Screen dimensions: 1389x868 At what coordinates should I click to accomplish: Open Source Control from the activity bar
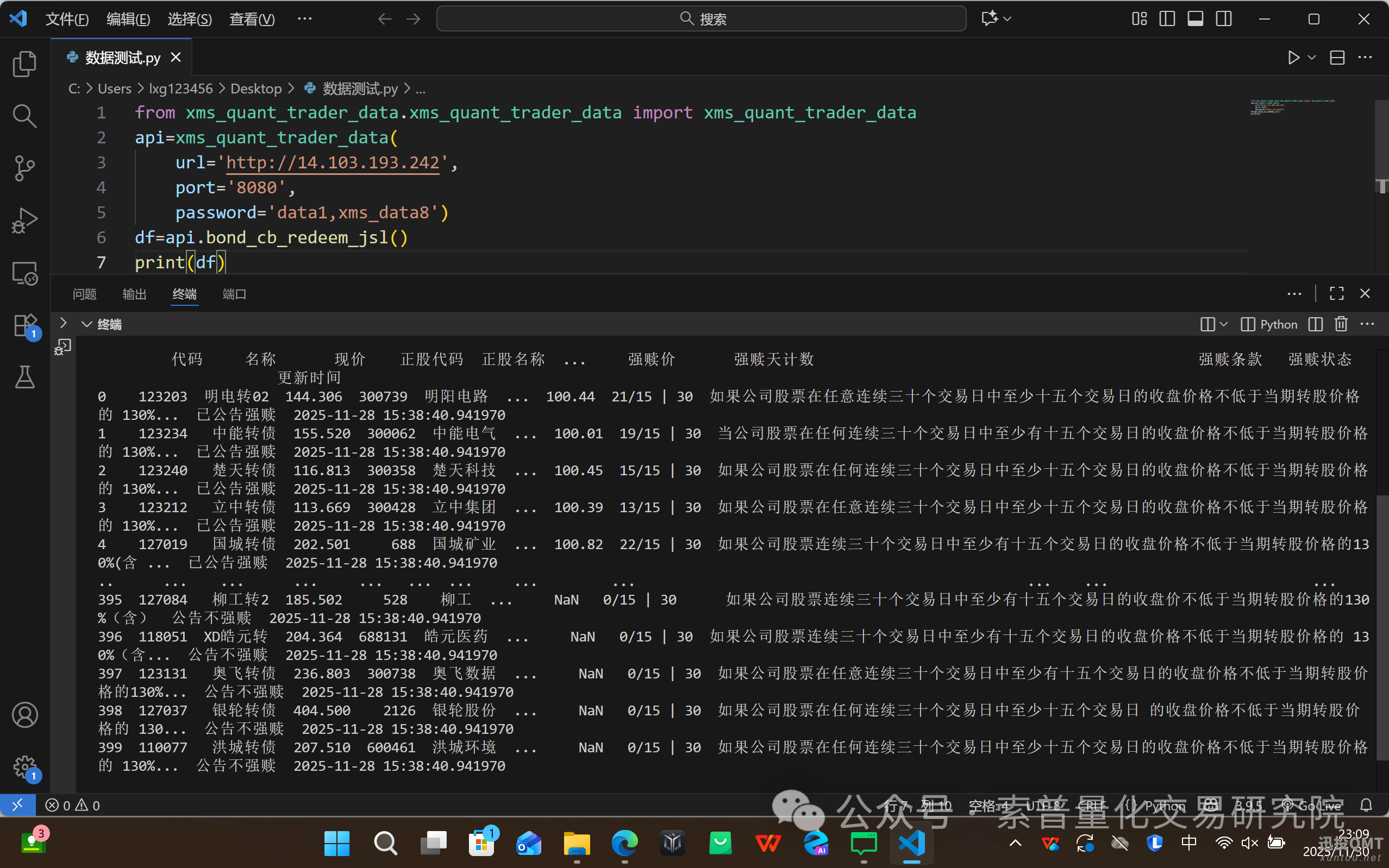24,168
